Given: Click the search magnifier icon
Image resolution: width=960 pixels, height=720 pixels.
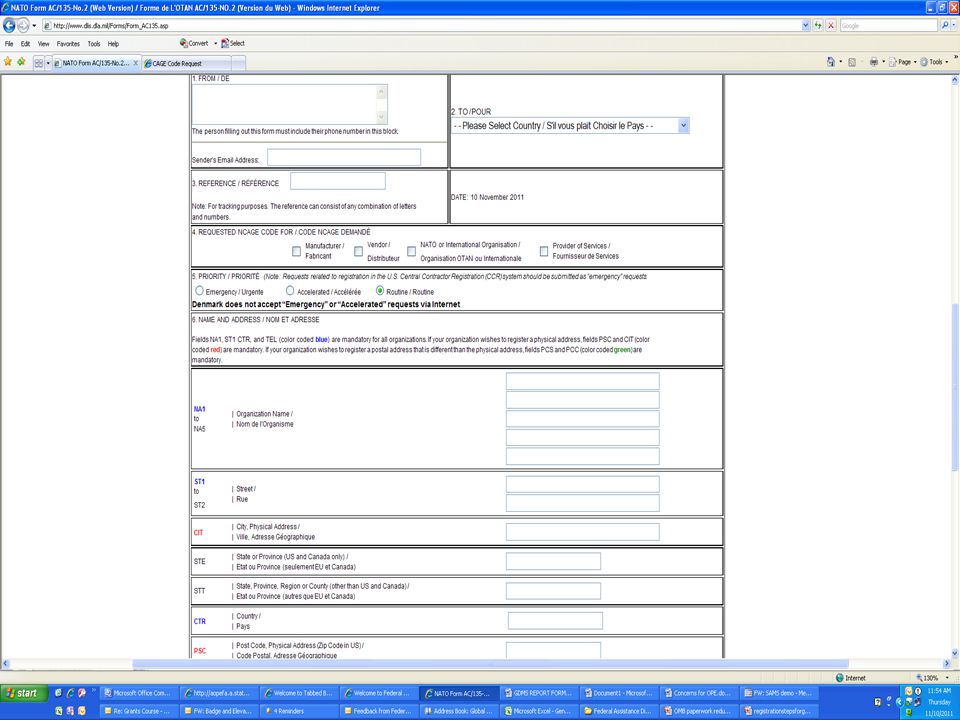Looking at the screenshot, I should pyautogui.click(x=945, y=25).
